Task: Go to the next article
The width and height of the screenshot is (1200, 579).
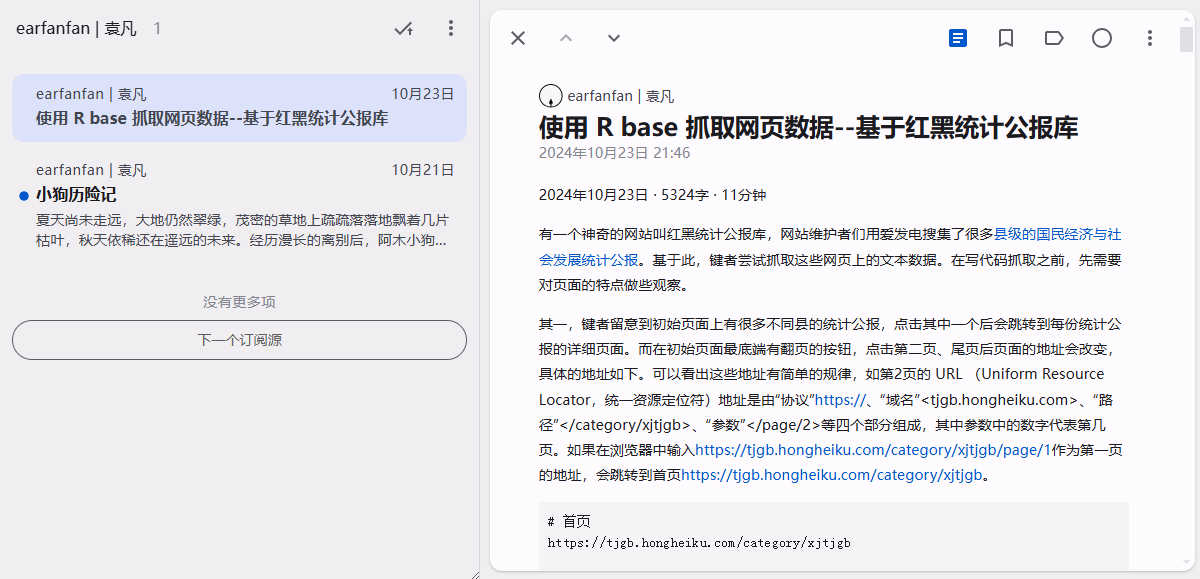Action: click(613, 38)
